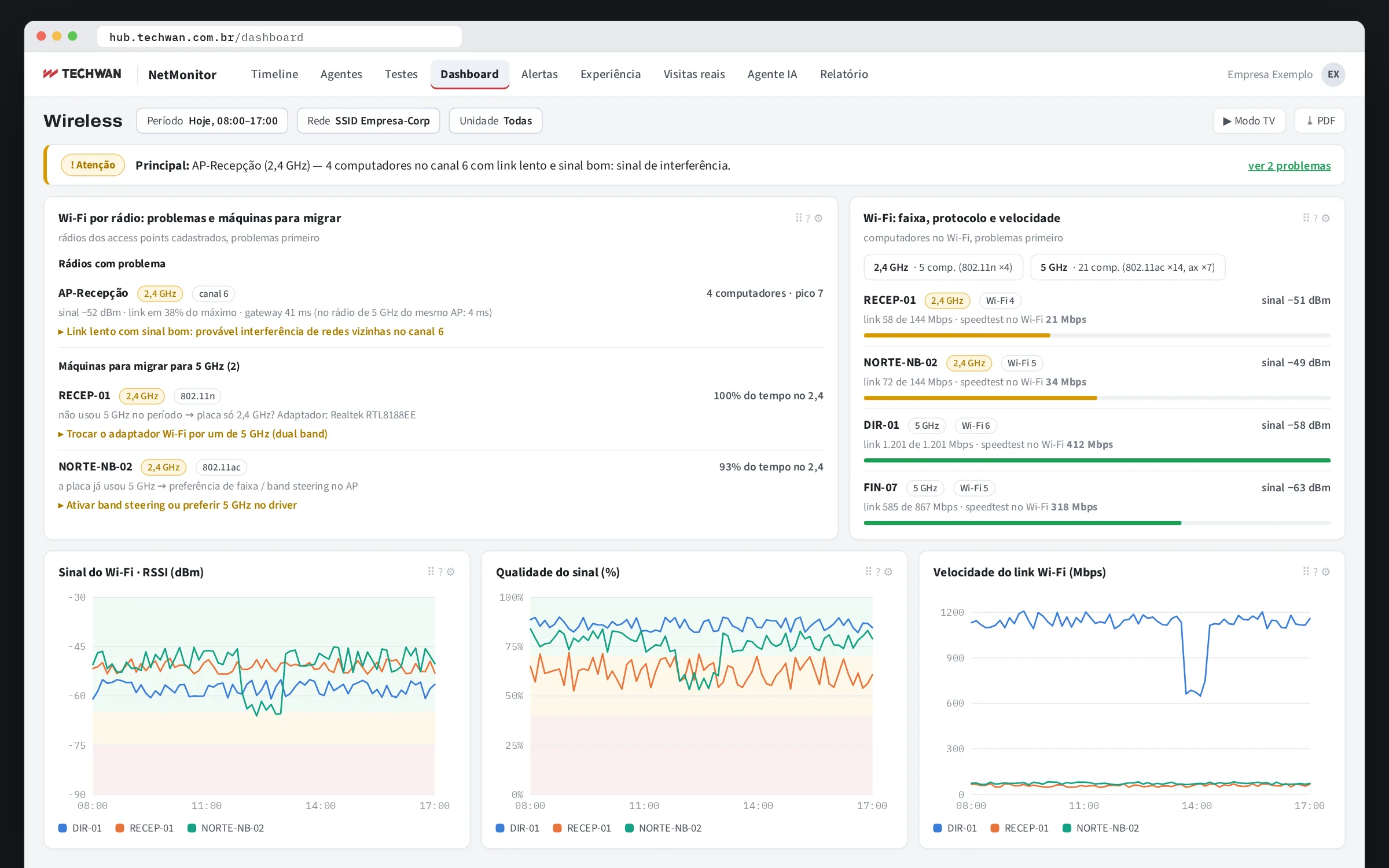Click the drag handle of Wi-Fi por rádio card
This screenshot has height=868, width=1389.
[799, 218]
